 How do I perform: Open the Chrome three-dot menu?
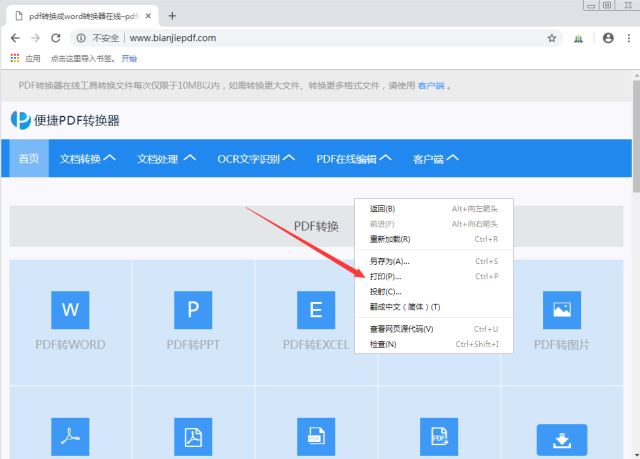point(629,38)
